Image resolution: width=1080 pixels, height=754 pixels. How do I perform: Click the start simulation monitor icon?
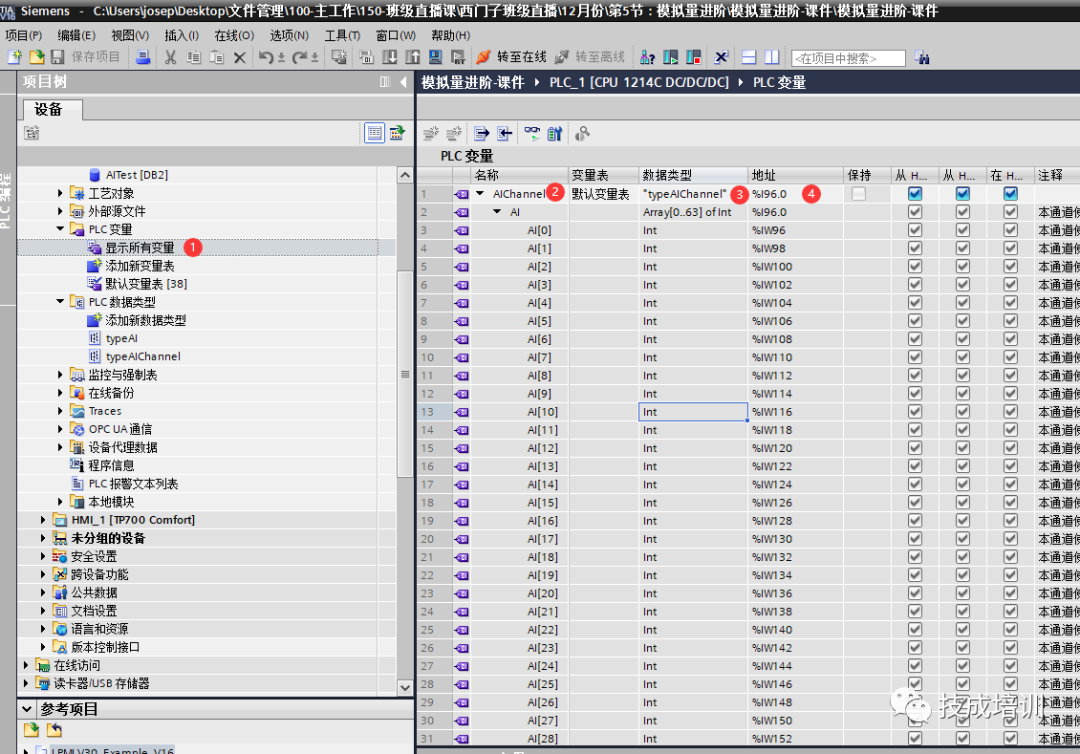click(x=435, y=57)
